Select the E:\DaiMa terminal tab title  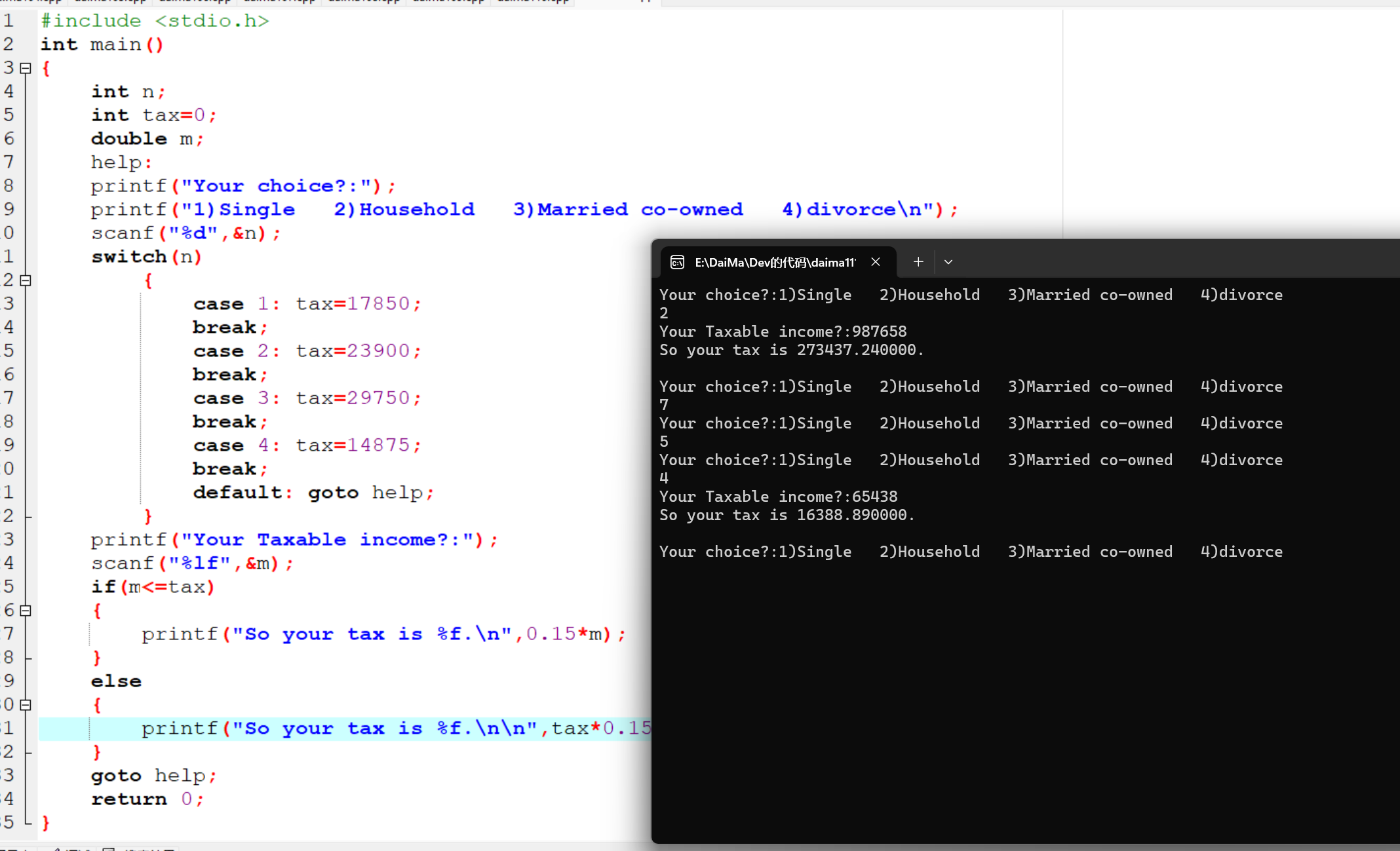tap(775, 262)
